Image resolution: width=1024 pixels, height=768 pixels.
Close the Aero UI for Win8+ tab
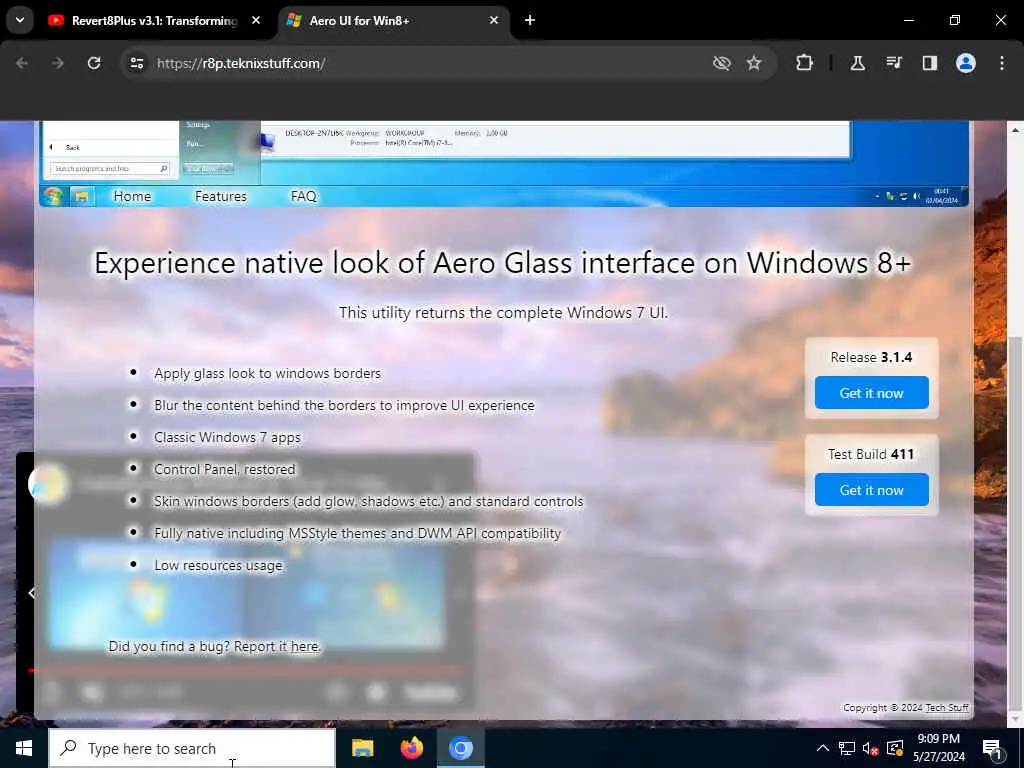(494, 20)
